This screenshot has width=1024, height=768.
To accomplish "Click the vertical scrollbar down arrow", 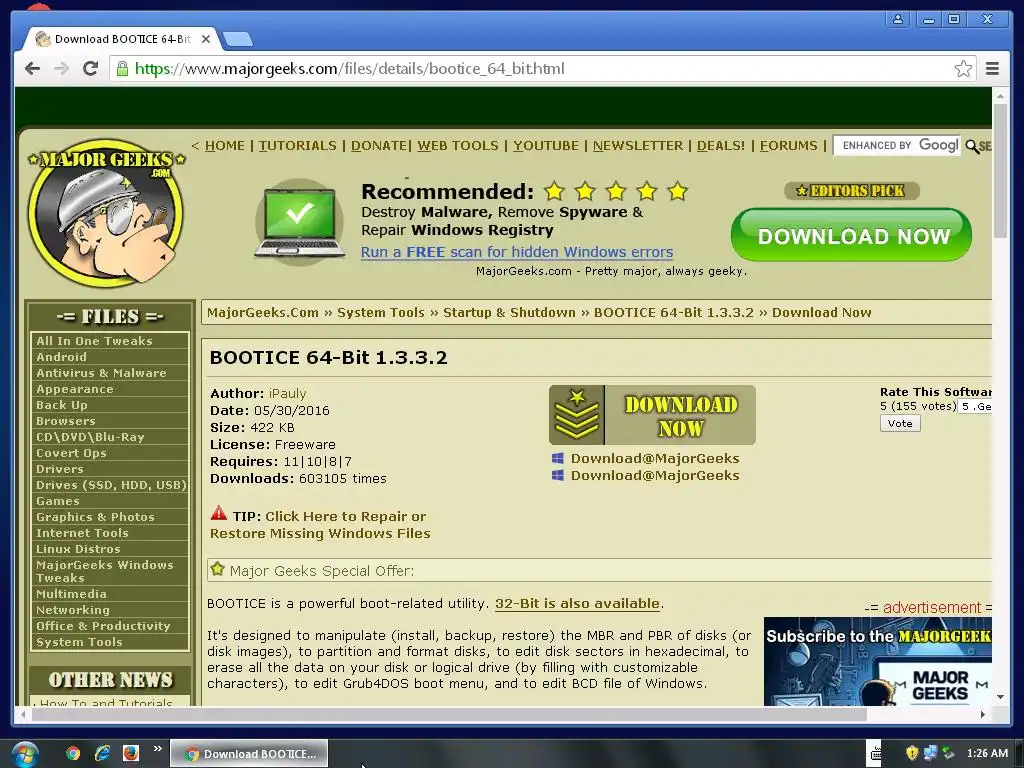I will (1000, 697).
